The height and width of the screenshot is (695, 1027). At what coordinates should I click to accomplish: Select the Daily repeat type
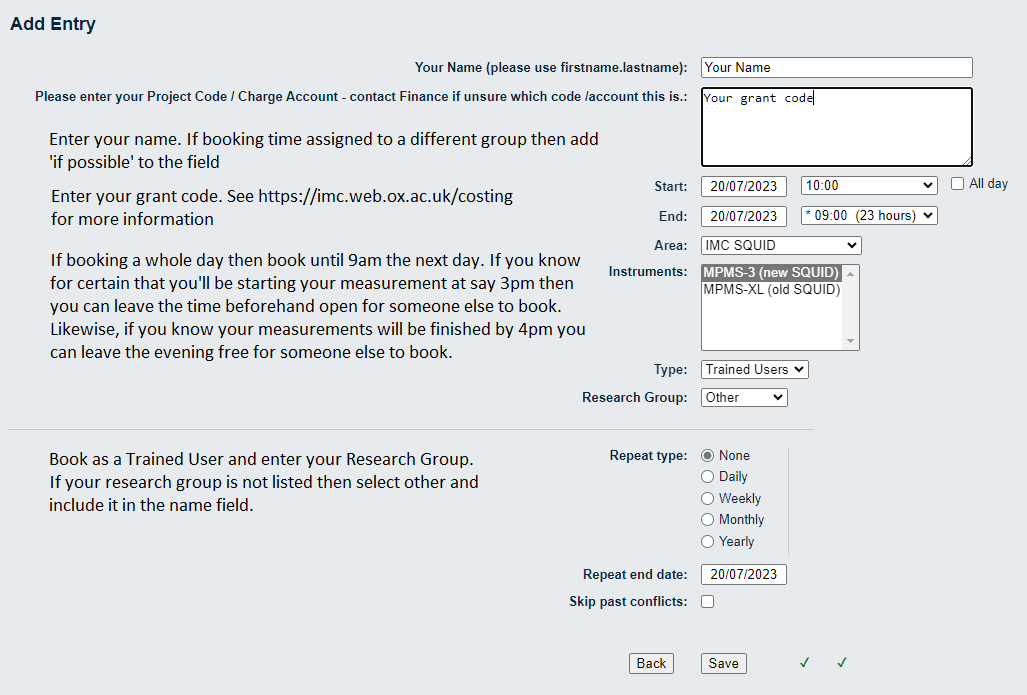coord(707,477)
